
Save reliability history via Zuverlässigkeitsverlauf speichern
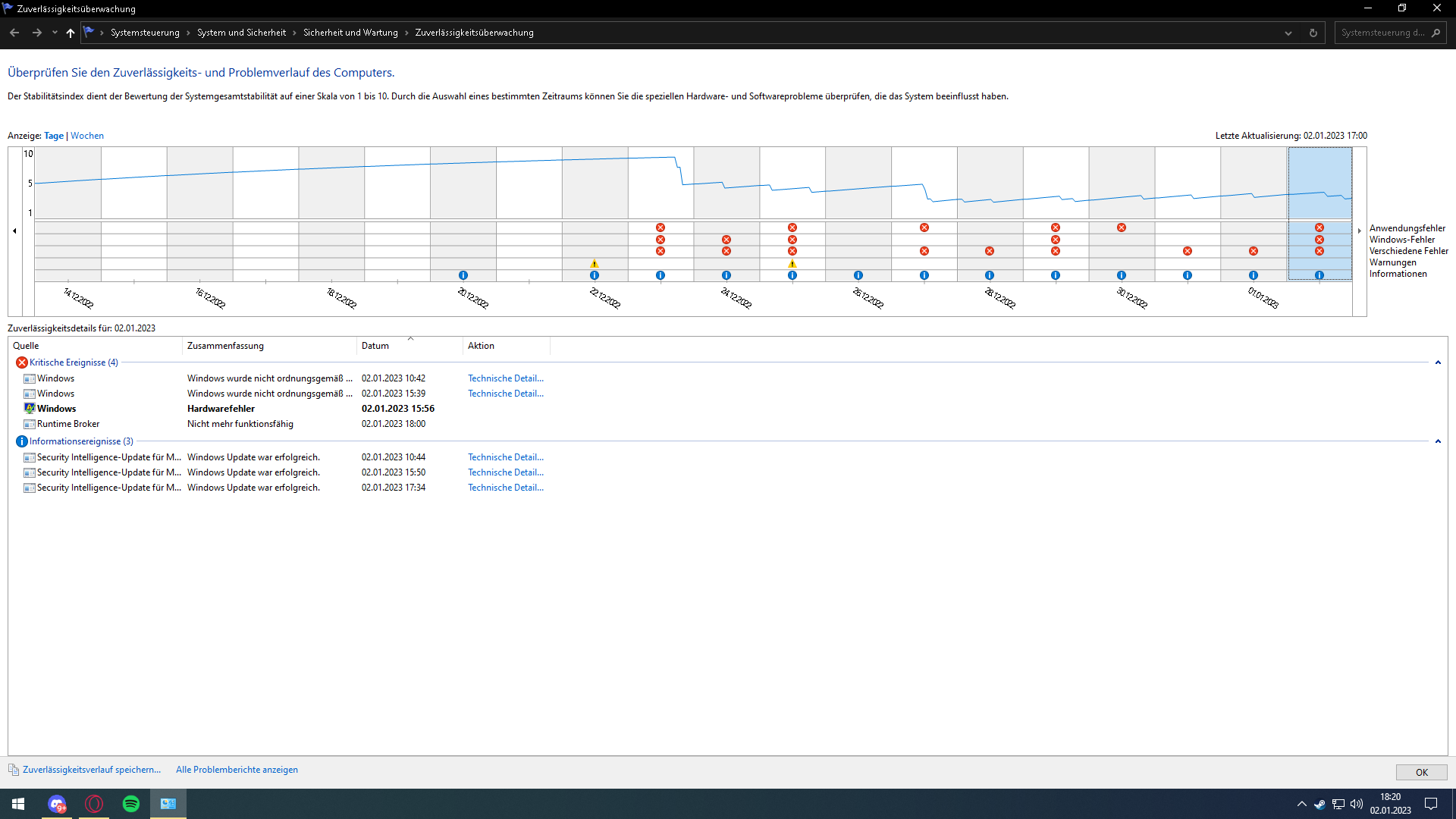(91, 770)
